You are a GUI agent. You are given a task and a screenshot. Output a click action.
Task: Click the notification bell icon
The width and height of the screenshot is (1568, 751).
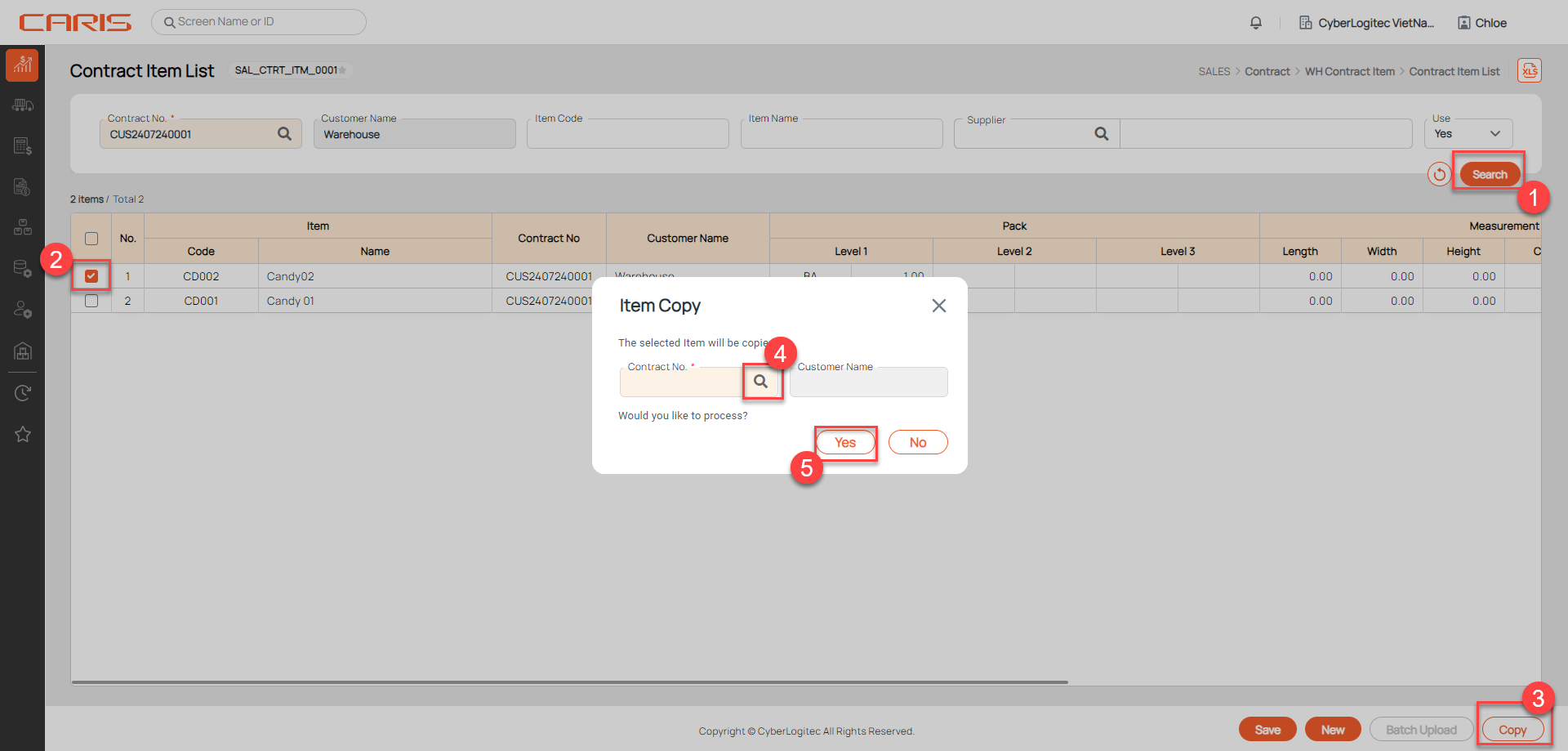point(1256,23)
